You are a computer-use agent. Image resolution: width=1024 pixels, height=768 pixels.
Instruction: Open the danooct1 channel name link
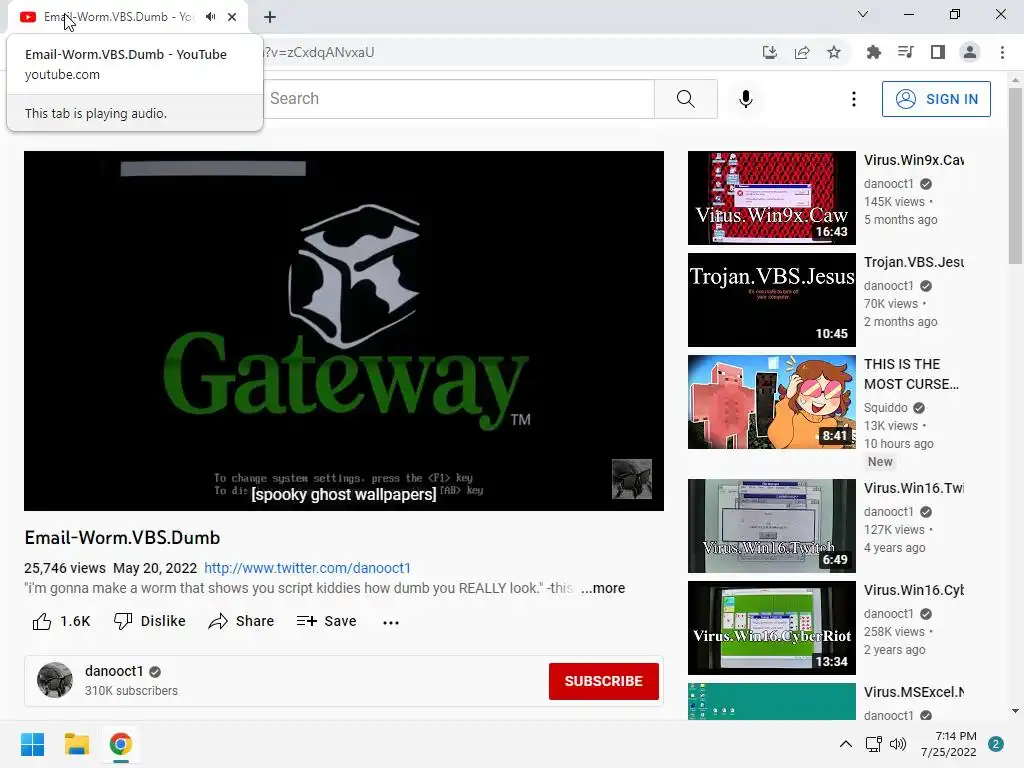point(114,671)
